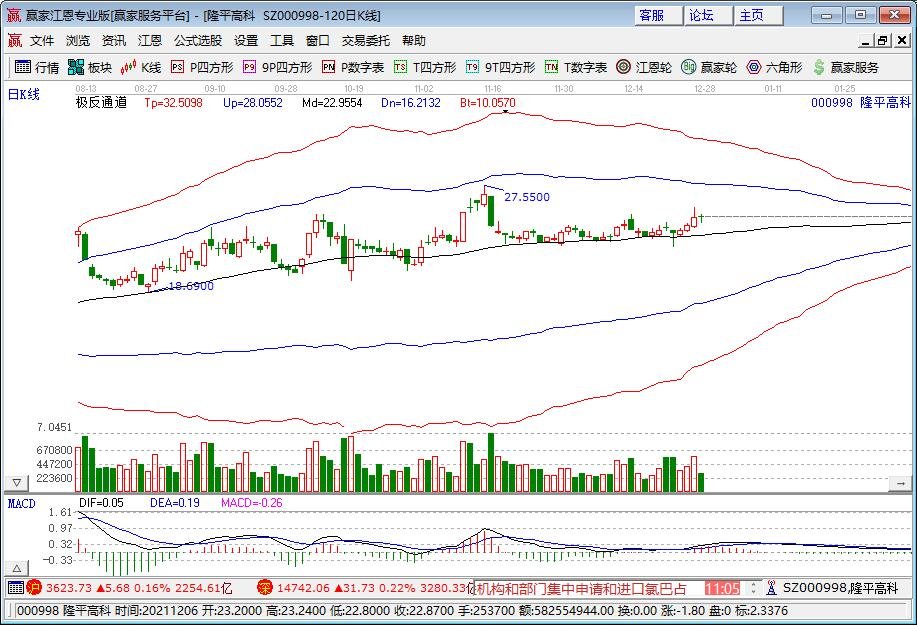Open 赢家服务 services

[846, 67]
